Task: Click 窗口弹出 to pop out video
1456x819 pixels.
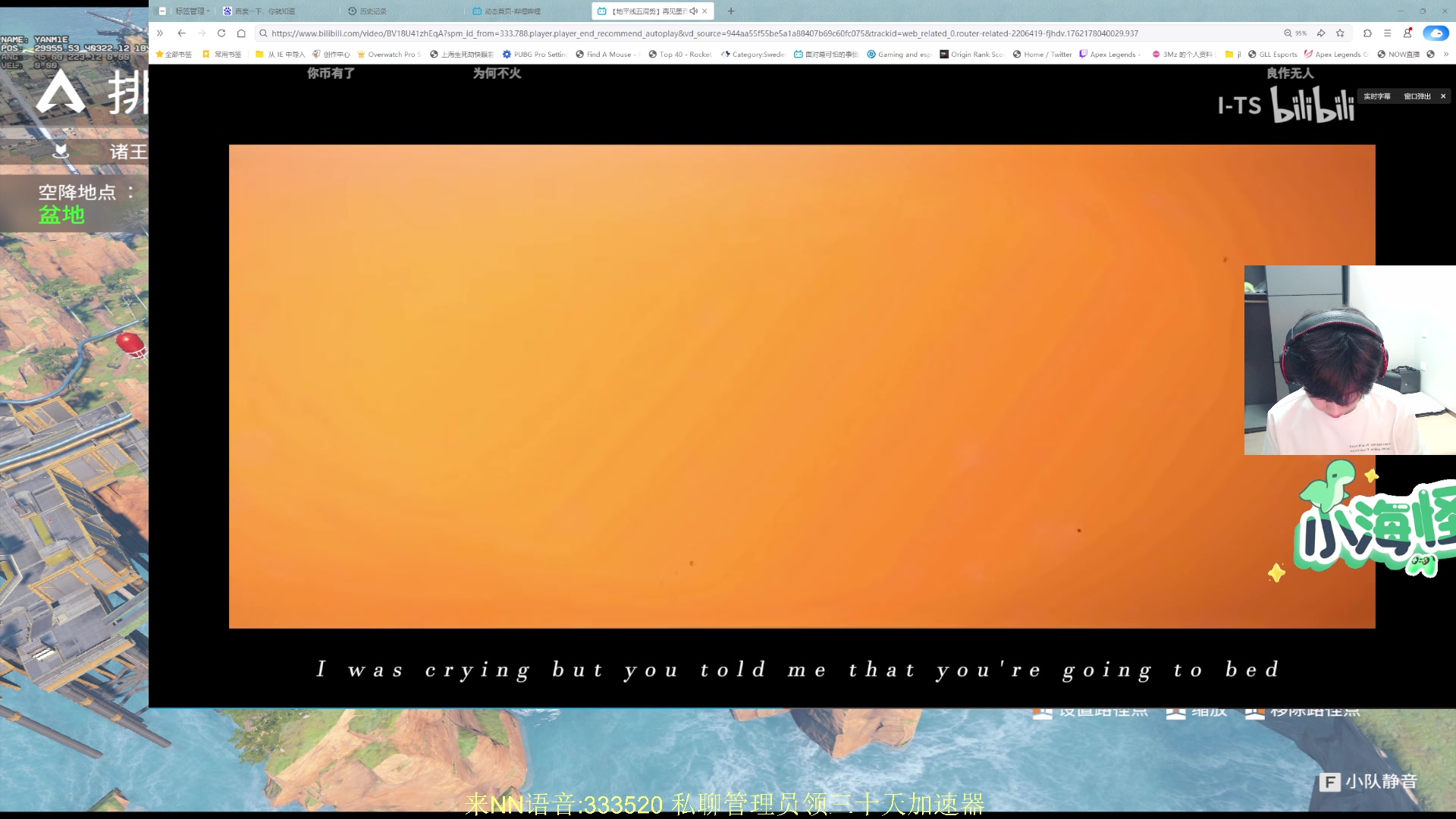Action: click(1417, 96)
